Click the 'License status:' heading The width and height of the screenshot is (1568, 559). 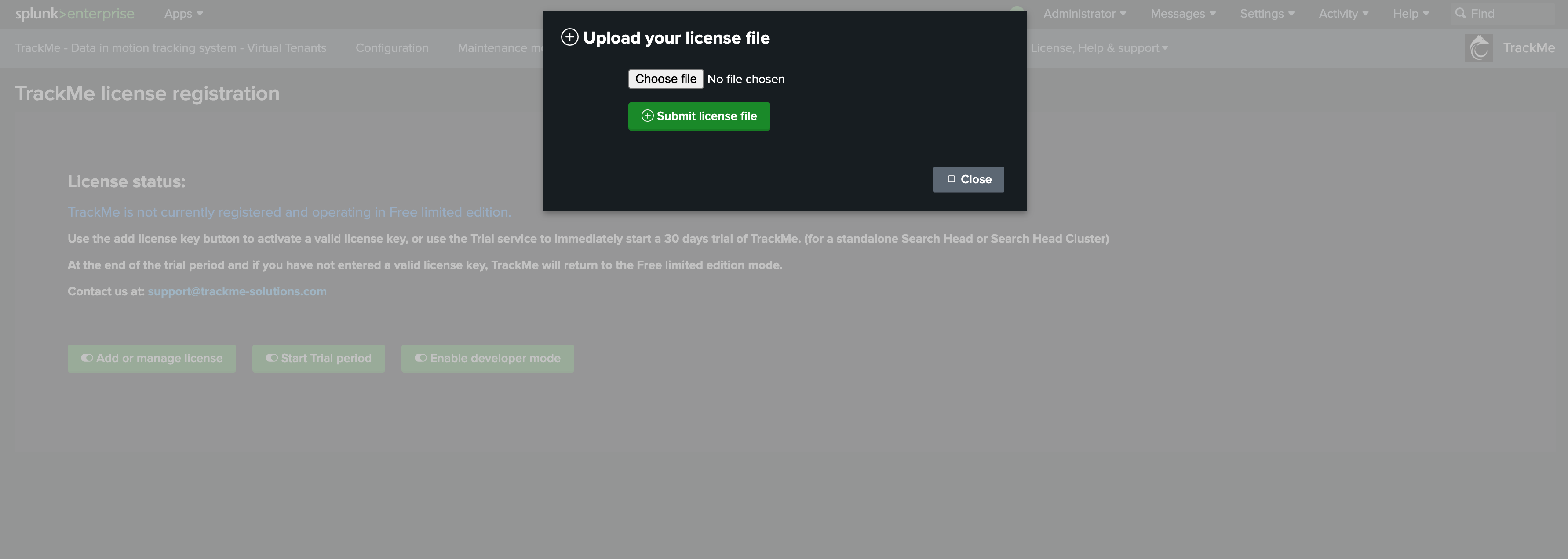[126, 182]
